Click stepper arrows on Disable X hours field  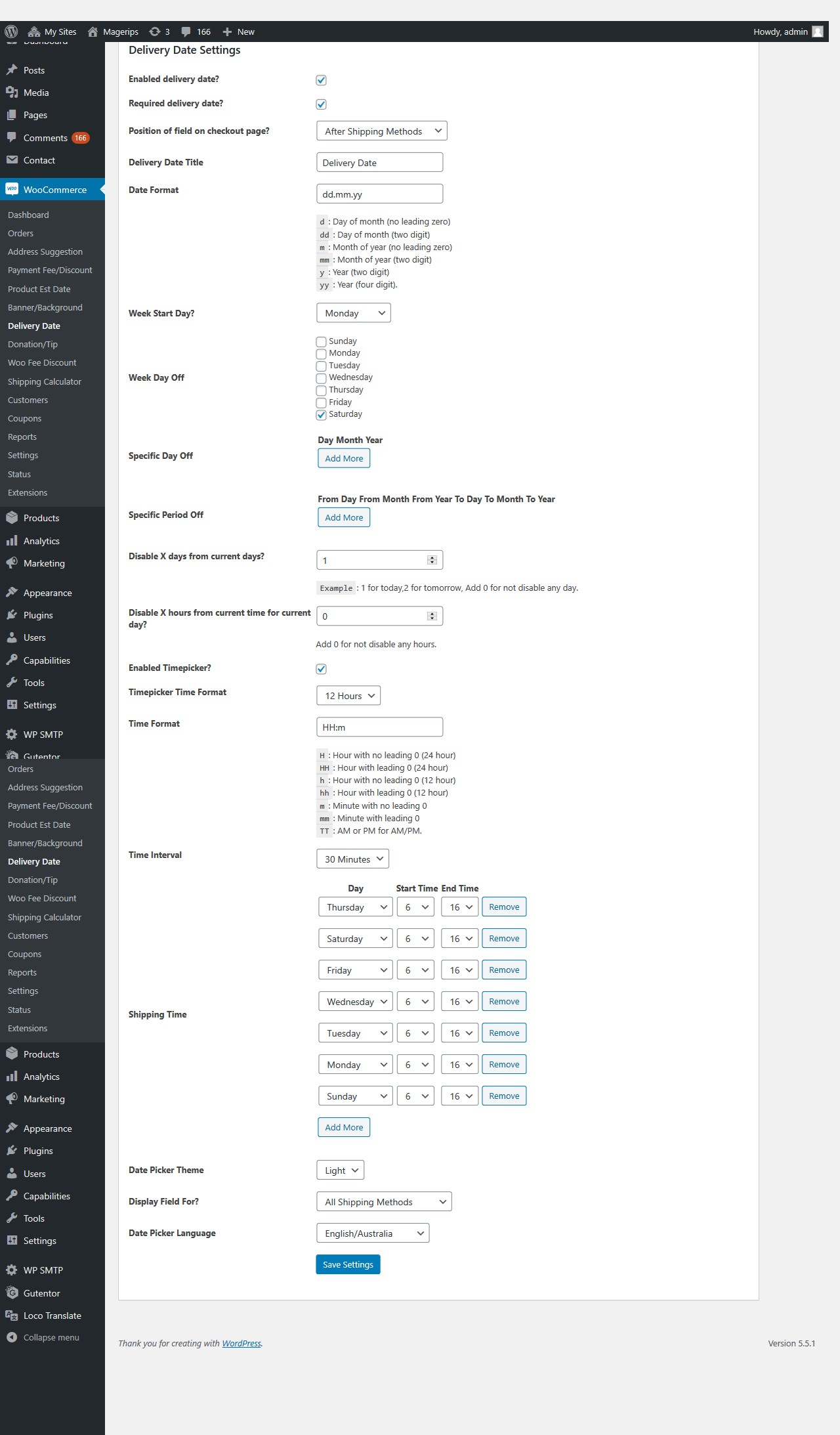tap(432, 616)
